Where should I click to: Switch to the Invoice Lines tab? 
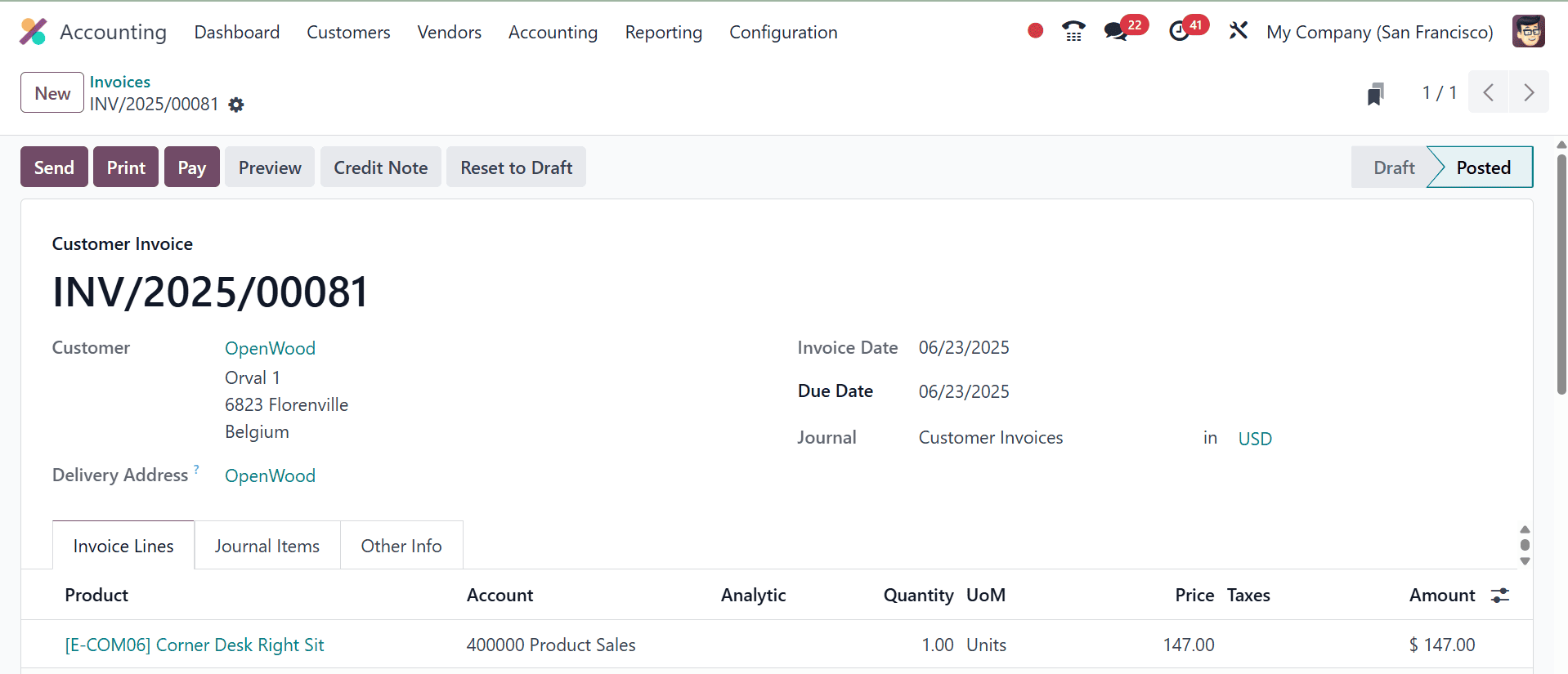(123, 546)
